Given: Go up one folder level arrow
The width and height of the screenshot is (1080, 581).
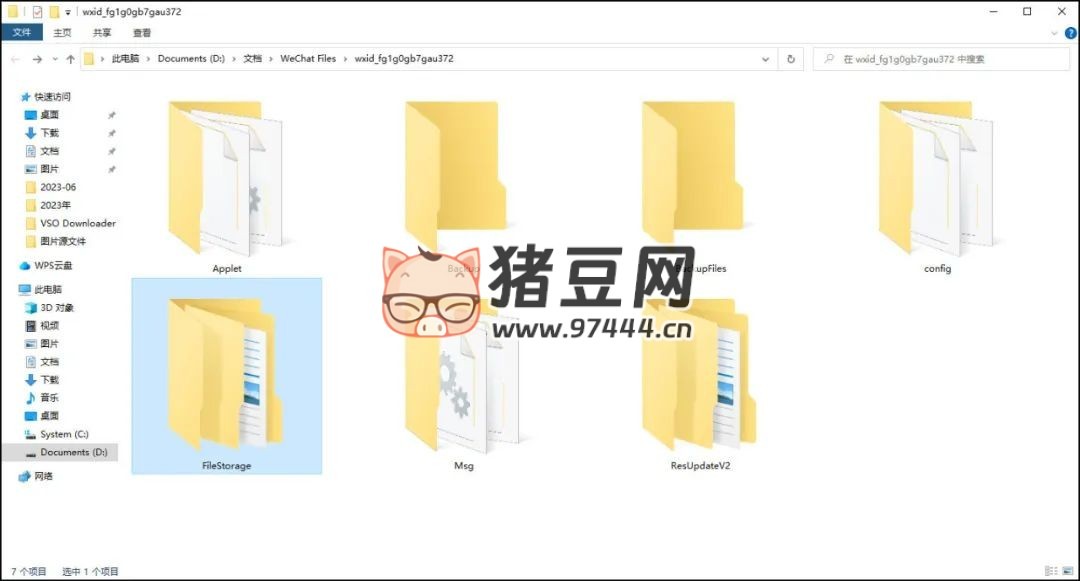Looking at the screenshot, I should click(70, 59).
